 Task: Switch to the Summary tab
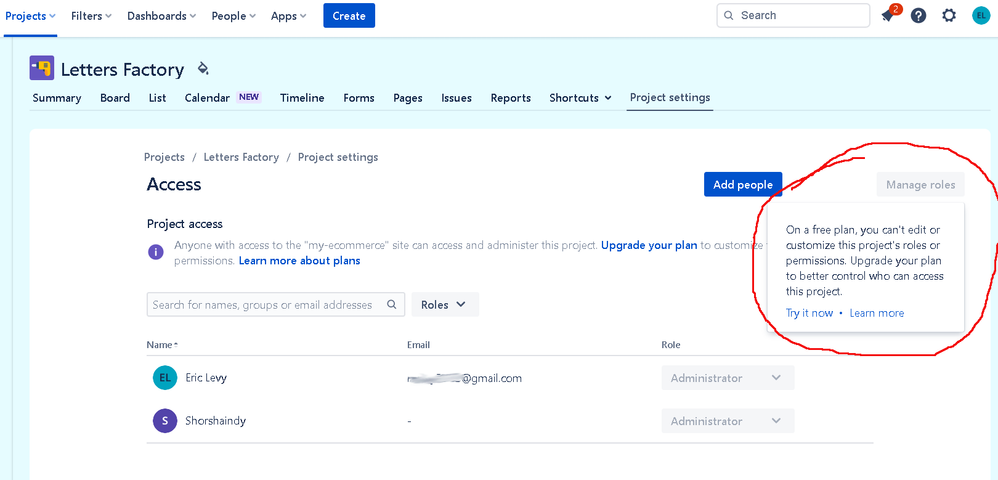tap(57, 98)
